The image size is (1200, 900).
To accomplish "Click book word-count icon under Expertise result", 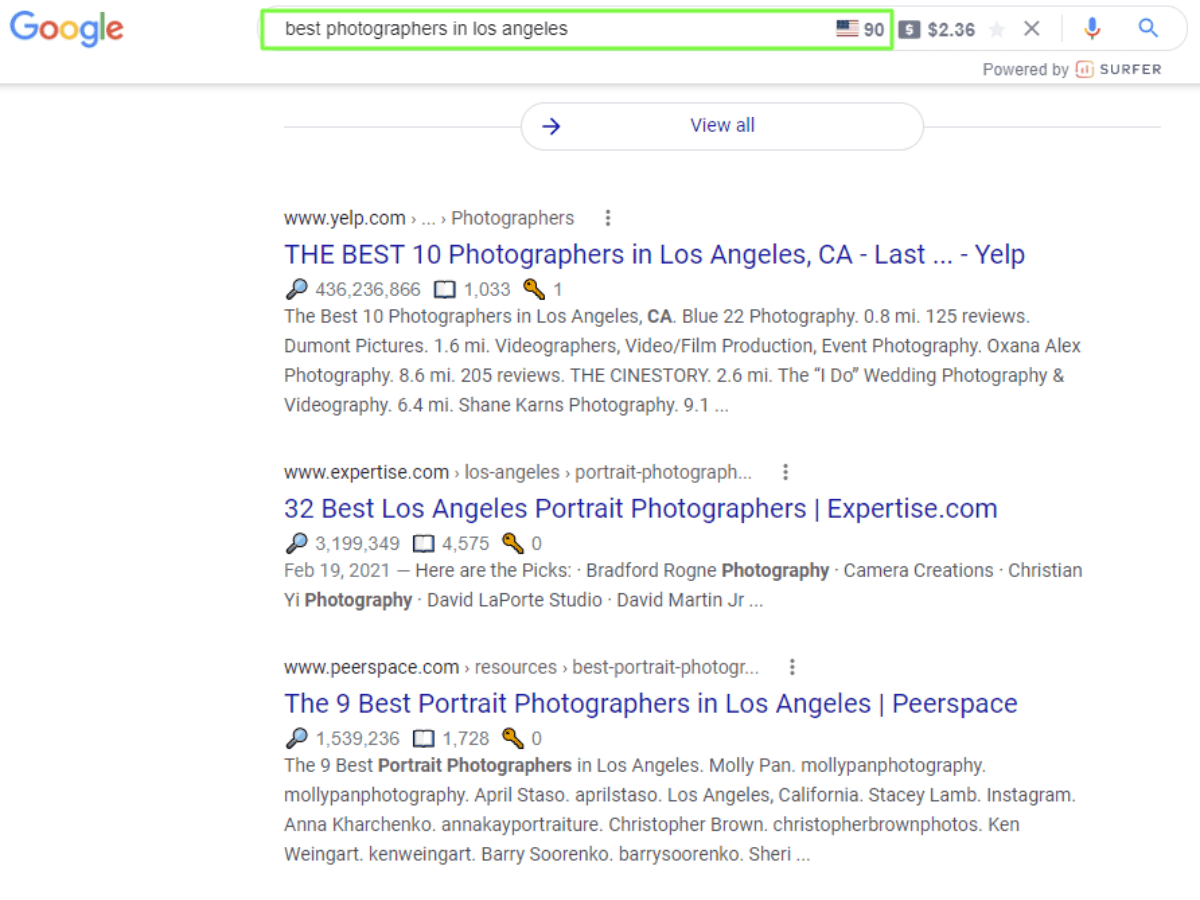I will [x=424, y=544].
